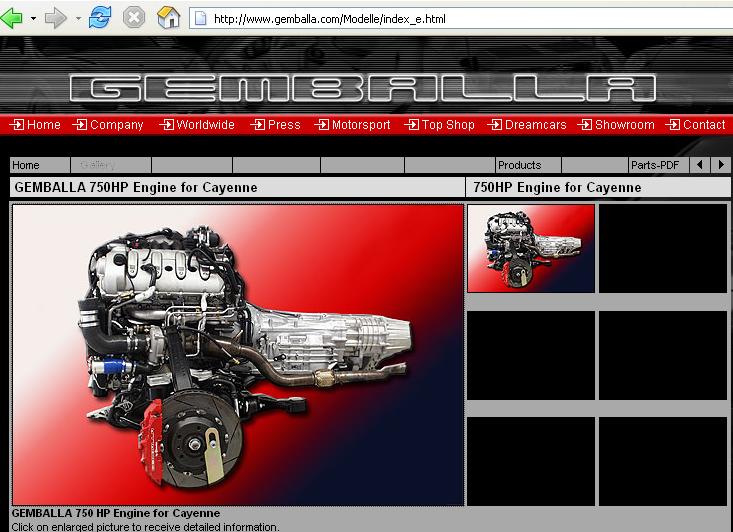Reload the page with the Refresh icon
Image resolution: width=733 pixels, height=532 pixels.
click(100, 18)
